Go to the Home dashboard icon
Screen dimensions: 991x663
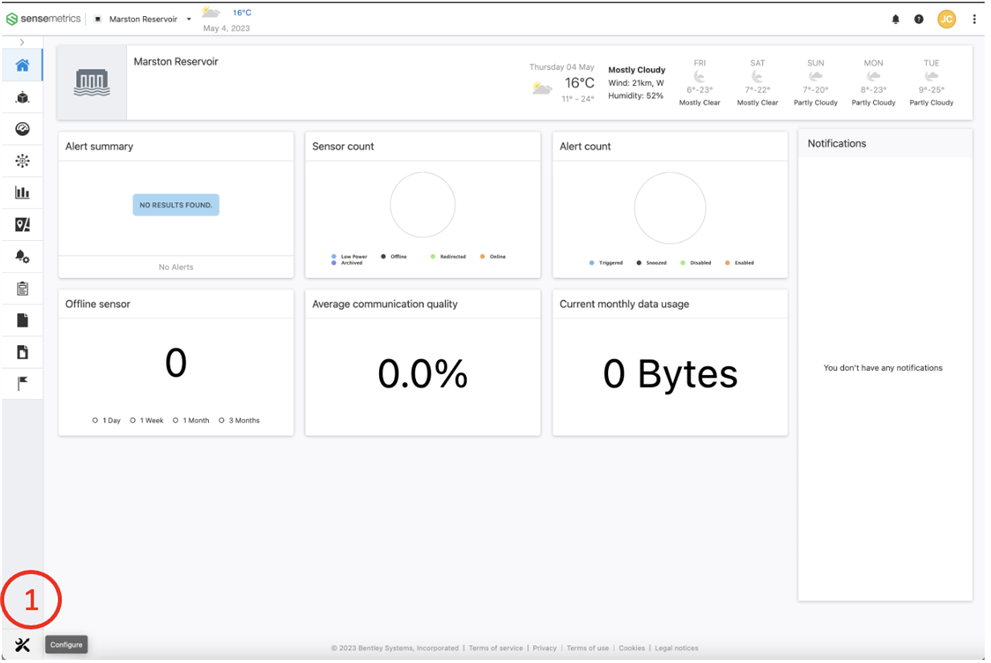[x=22, y=66]
